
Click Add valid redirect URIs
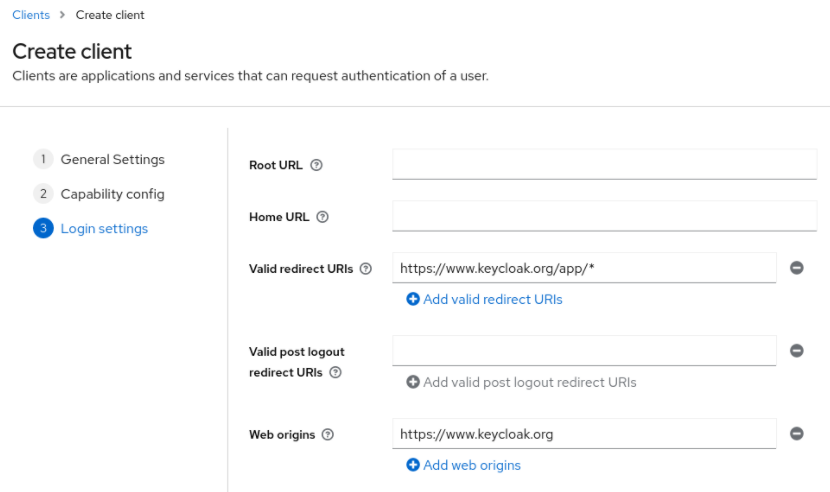point(484,299)
